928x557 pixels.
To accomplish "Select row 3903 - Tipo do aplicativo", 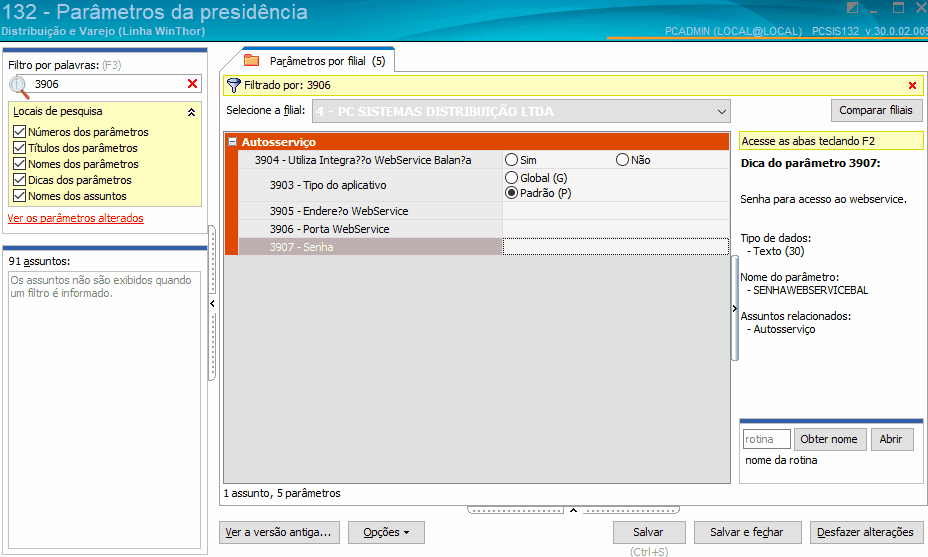I will pyautogui.click(x=370, y=185).
